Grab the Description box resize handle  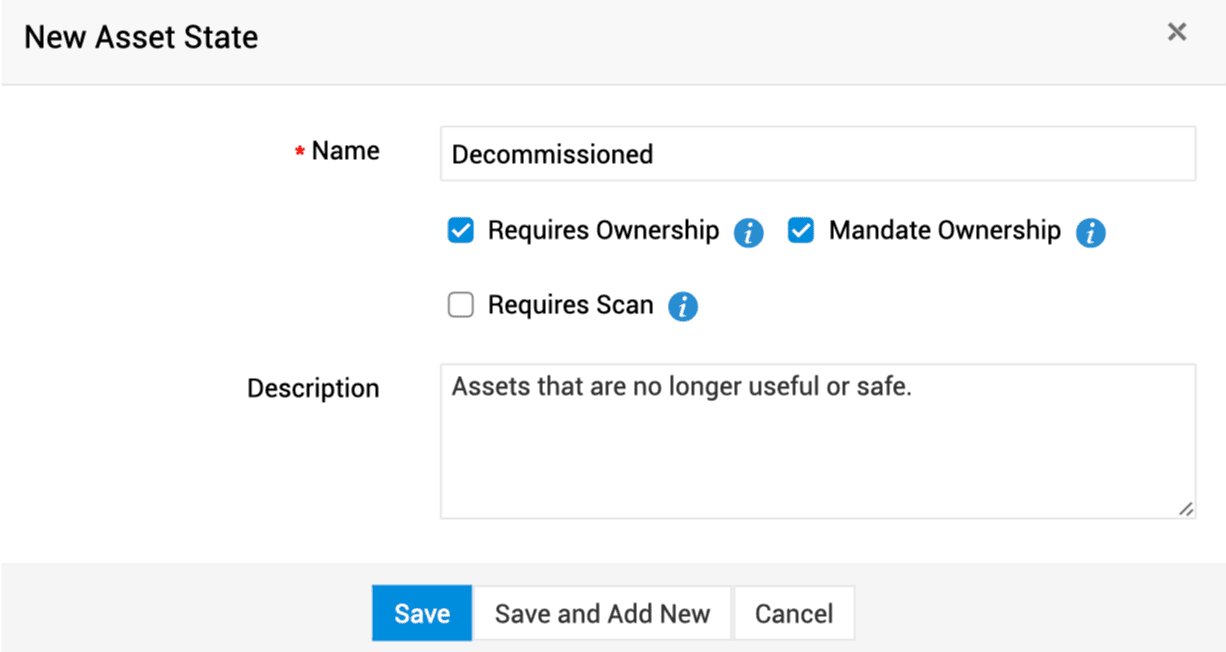pos(1185,509)
